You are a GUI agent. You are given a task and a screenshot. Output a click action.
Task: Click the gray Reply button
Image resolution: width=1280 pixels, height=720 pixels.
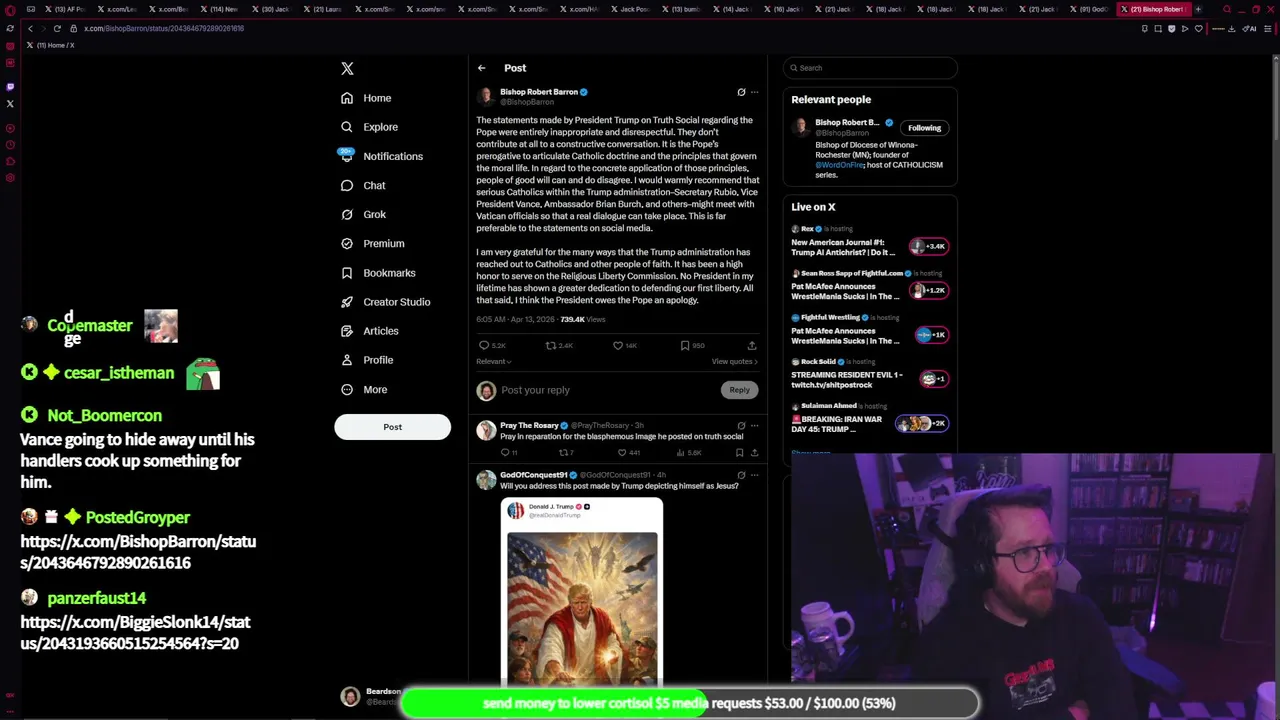[x=739, y=390]
